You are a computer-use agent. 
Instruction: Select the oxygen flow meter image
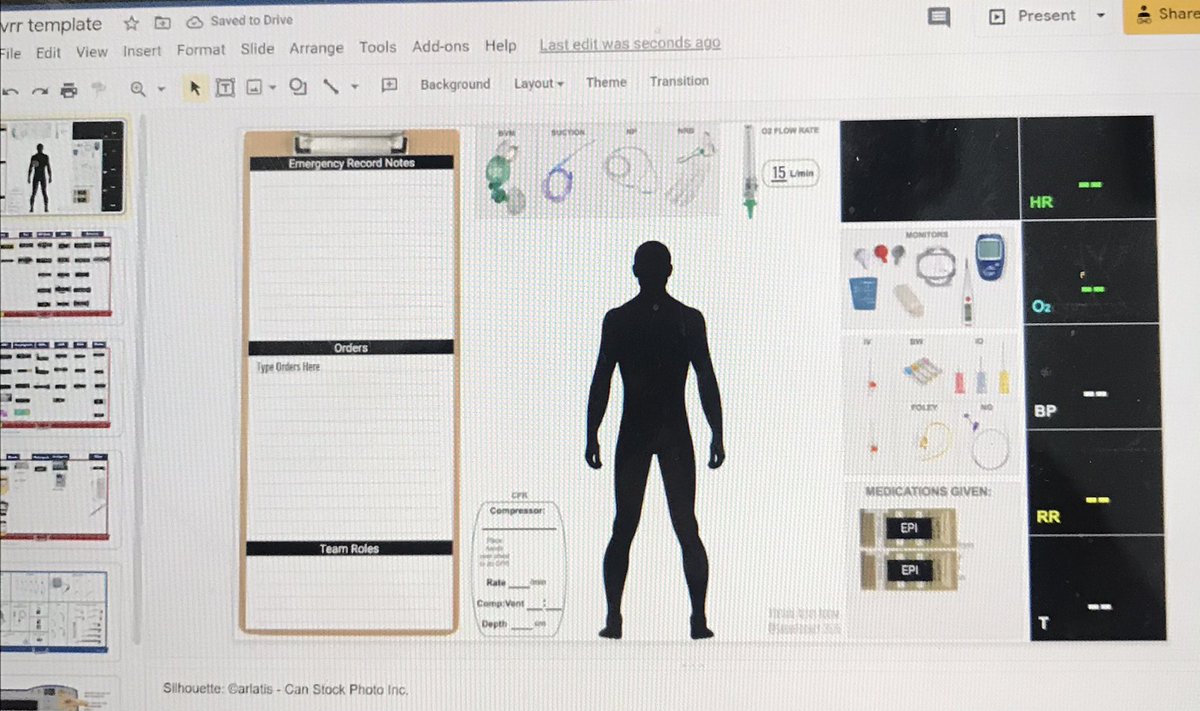tap(749, 172)
